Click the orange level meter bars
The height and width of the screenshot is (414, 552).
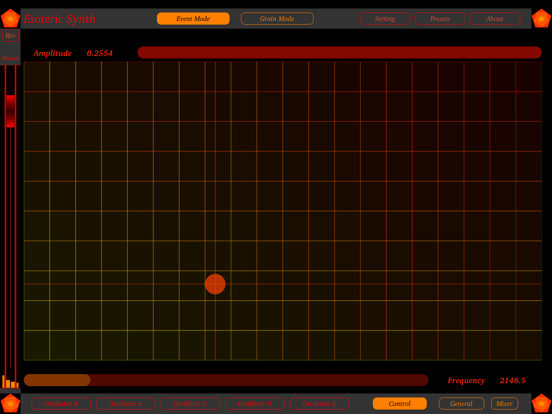click(10, 382)
